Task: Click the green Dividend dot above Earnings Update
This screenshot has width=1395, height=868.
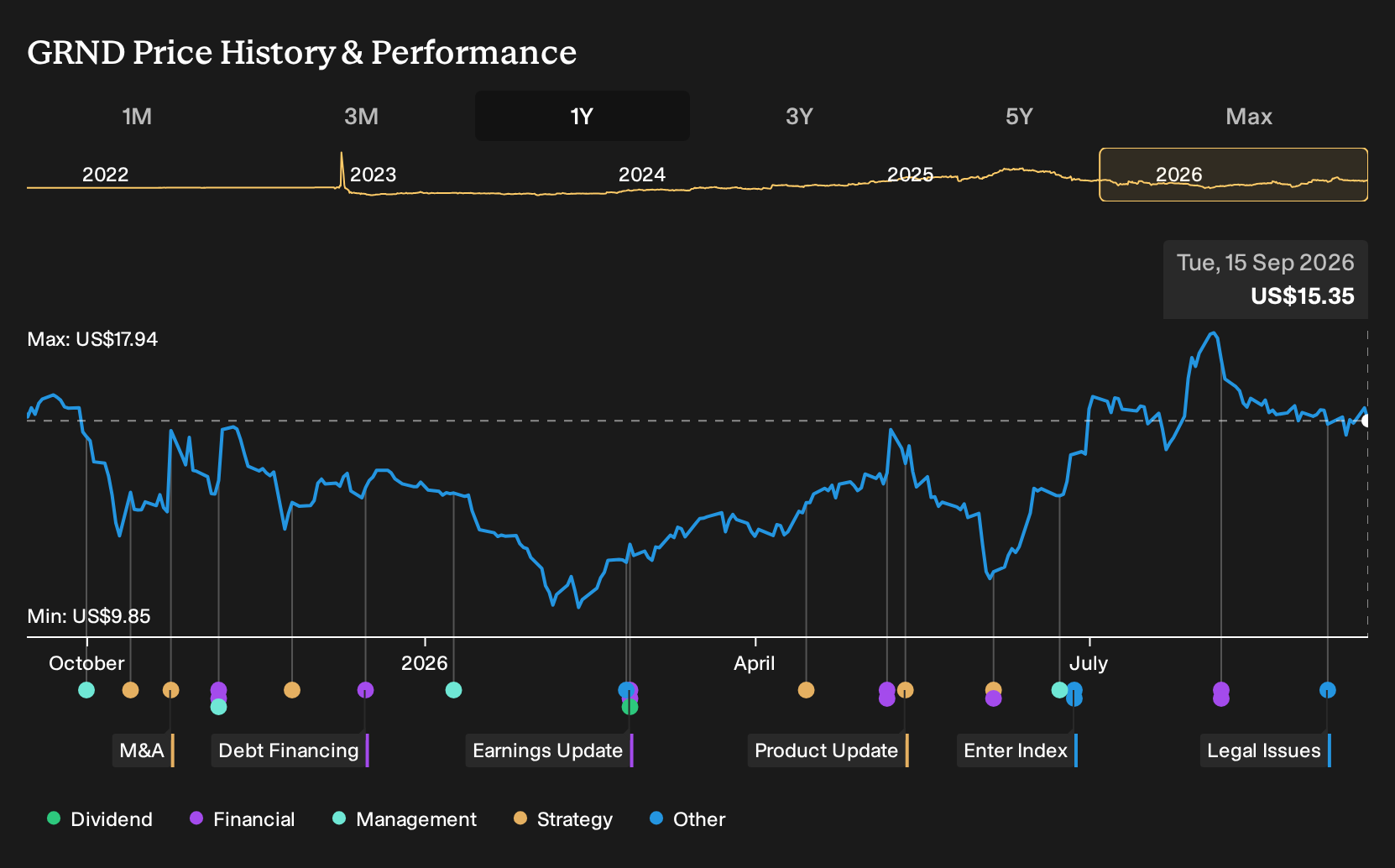Action: click(630, 707)
